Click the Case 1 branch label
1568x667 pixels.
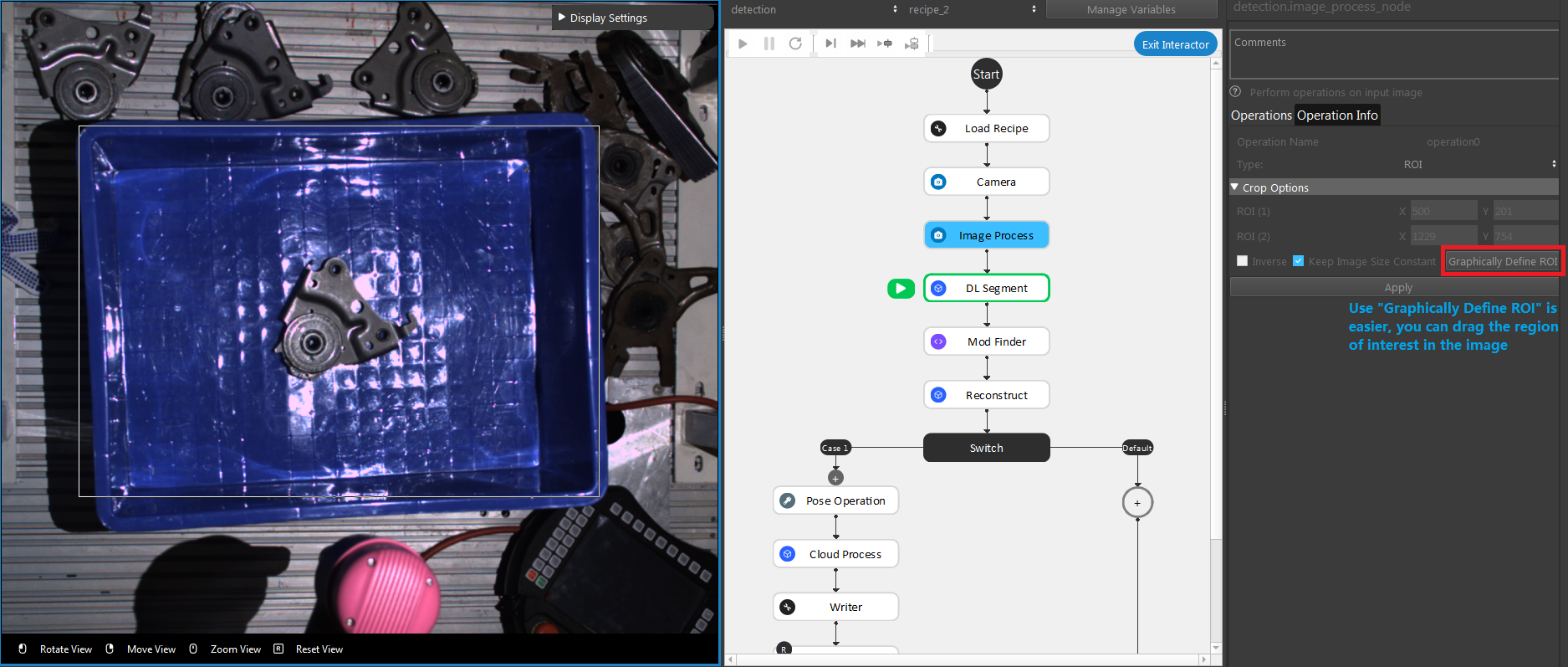click(x=835, y=448)
